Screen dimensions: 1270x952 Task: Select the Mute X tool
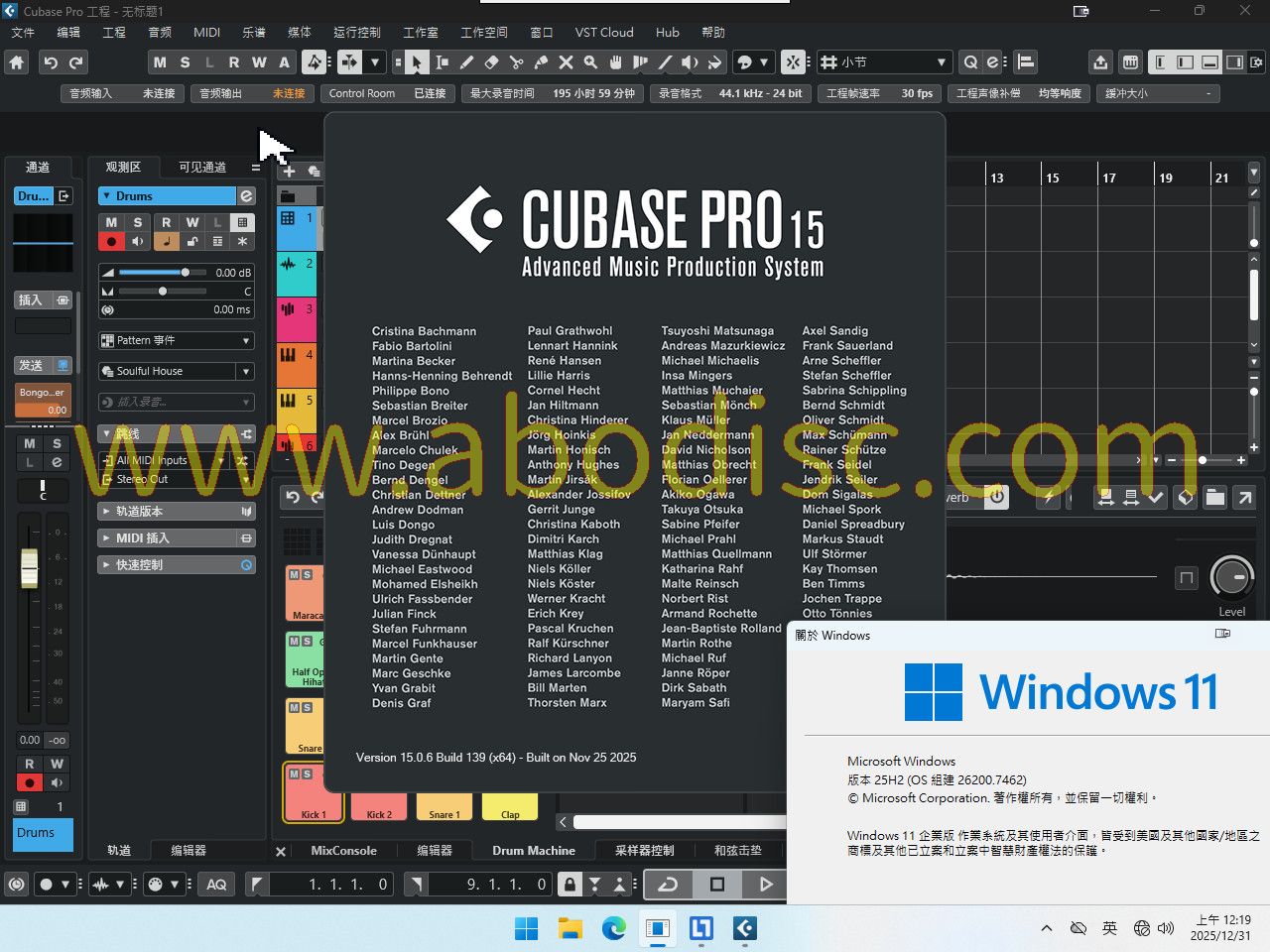coord(566,62)
